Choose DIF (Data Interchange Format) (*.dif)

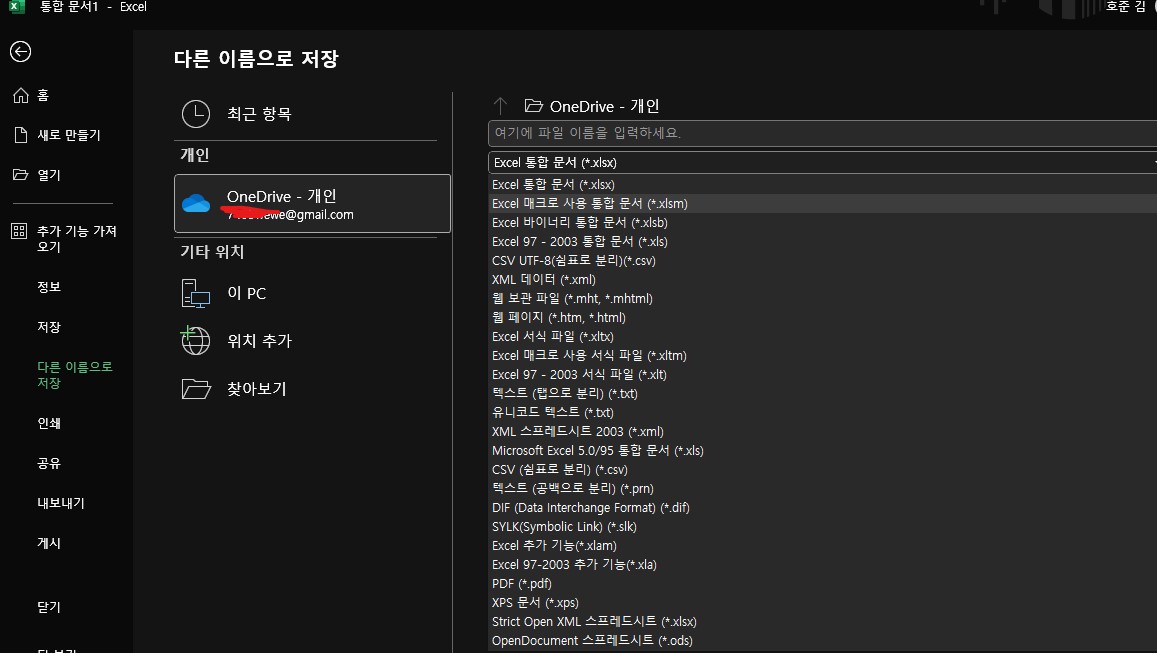coord(822,508)
